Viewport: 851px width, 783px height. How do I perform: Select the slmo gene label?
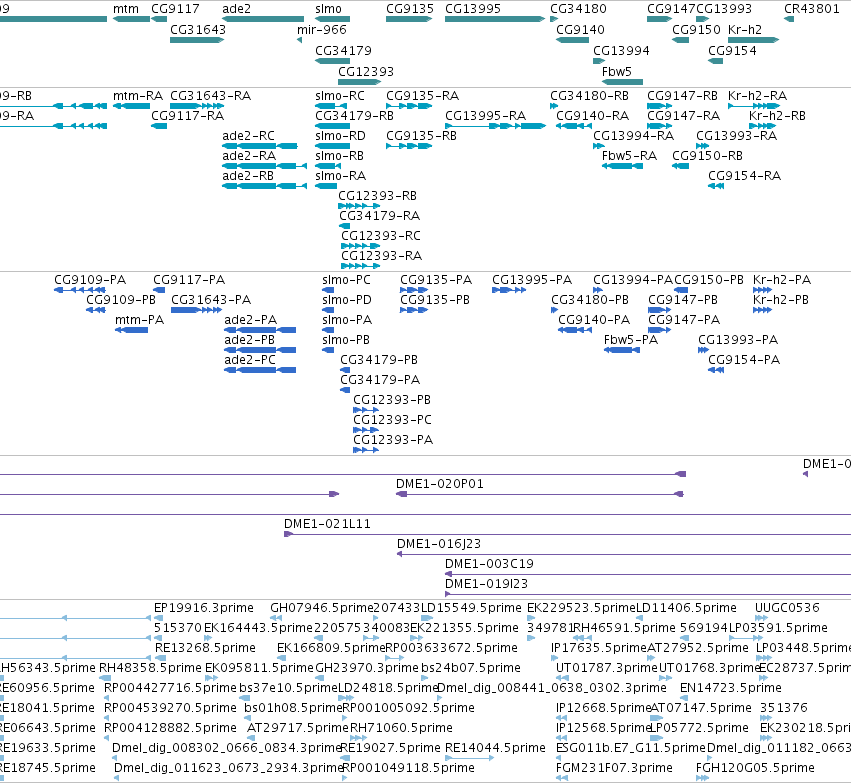(328, 9)
